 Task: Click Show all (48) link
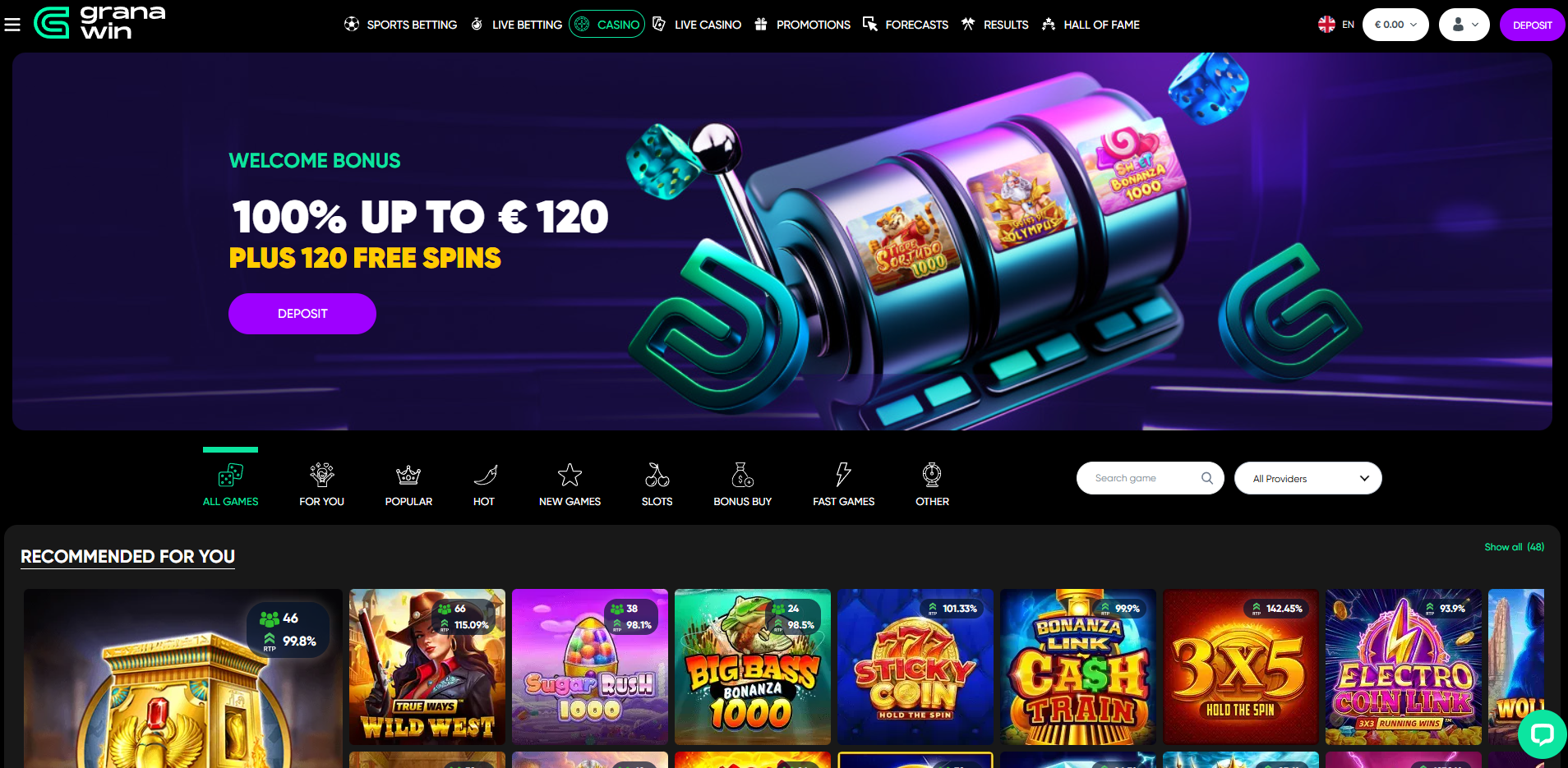1514,547
